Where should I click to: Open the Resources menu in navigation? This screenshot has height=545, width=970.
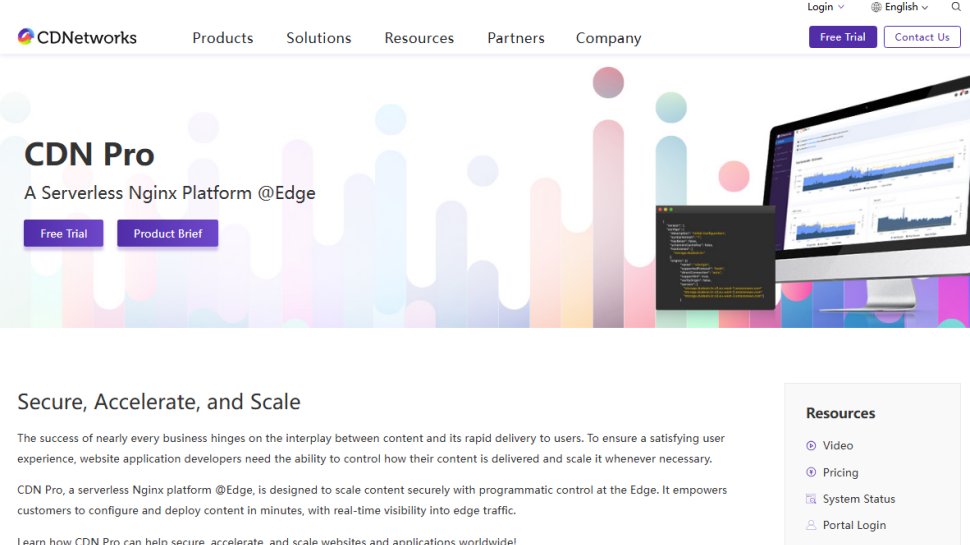tap(419, 38)
